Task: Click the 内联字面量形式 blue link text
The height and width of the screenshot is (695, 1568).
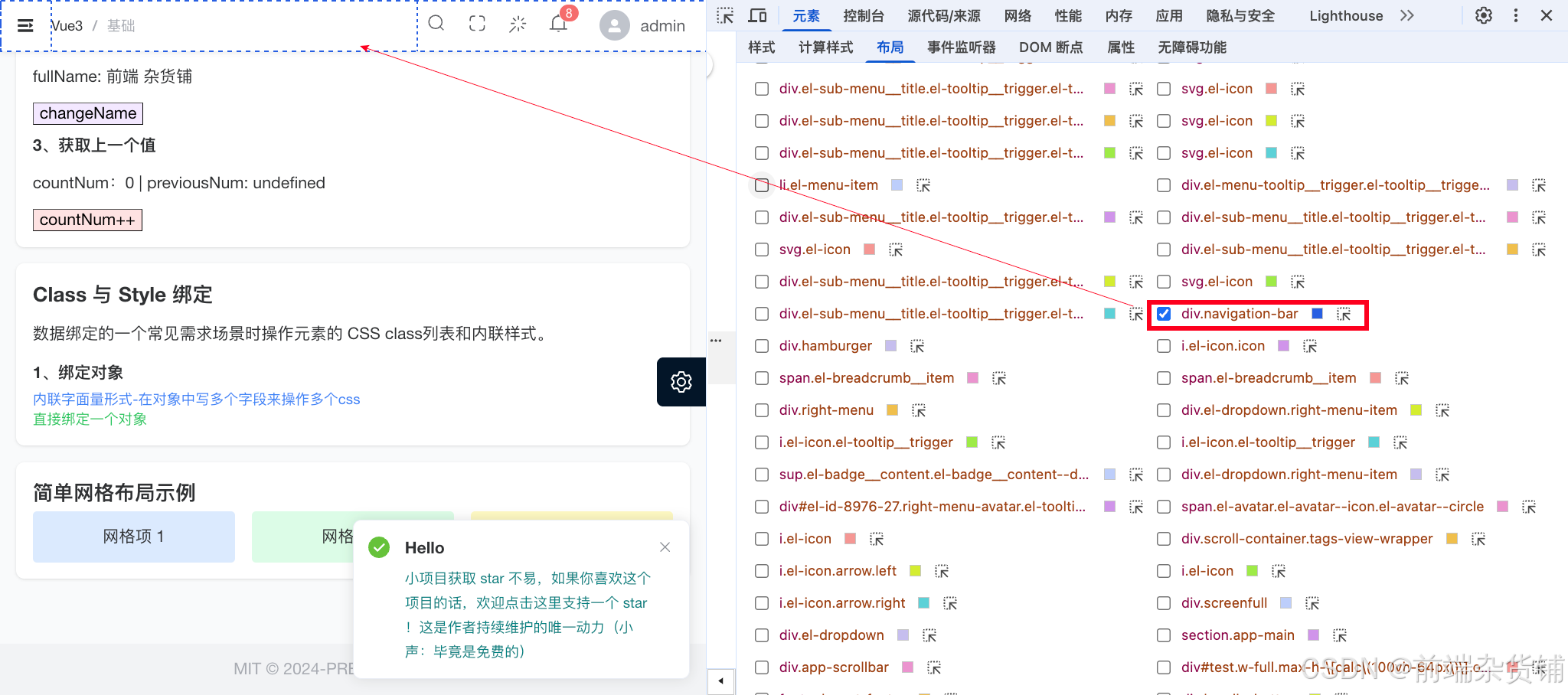Action: point(196,399)
